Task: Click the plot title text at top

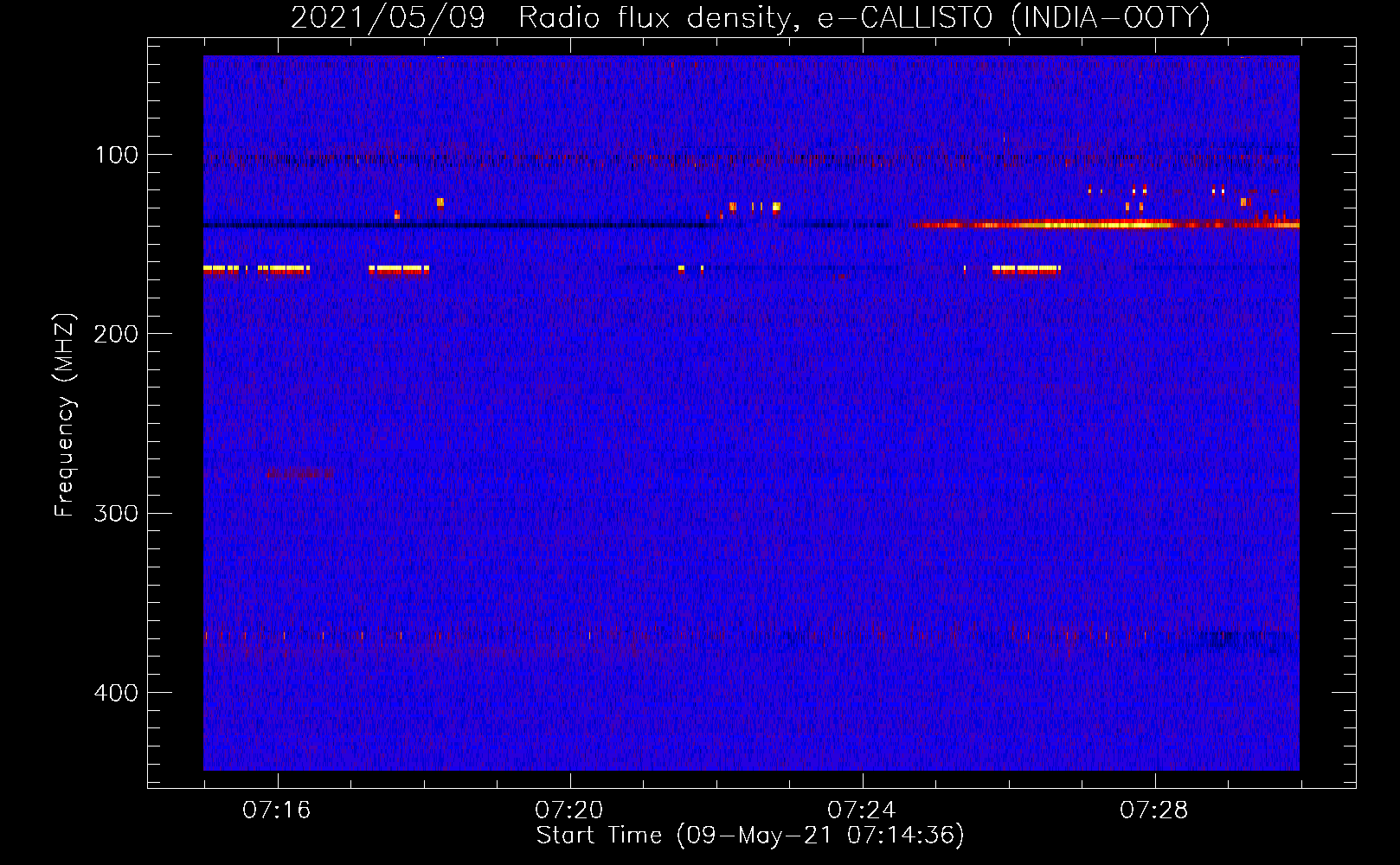Action: click(x=749, y=17)
